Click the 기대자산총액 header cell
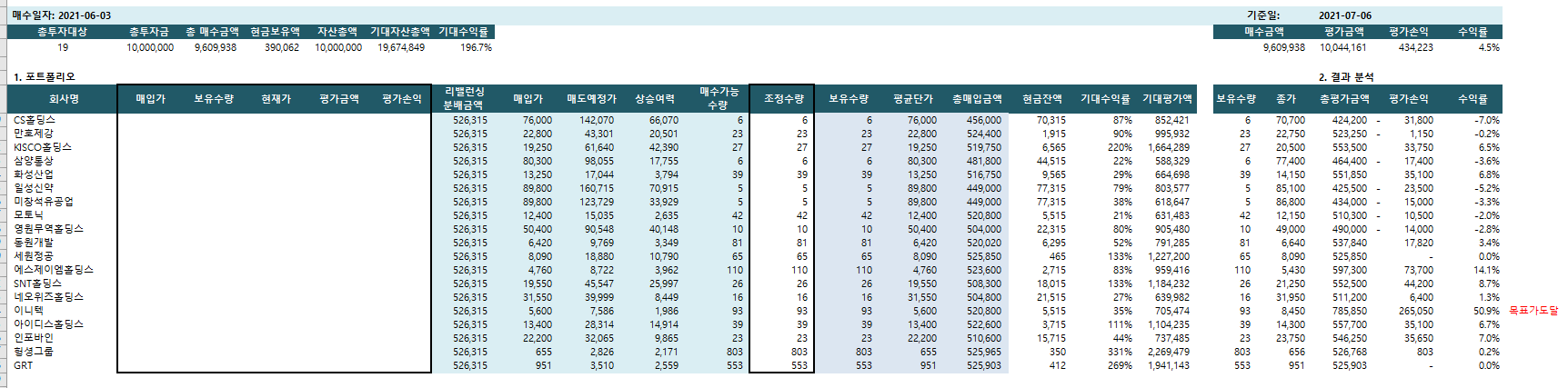Screen dimensions: 1568x388 [x=399, y=32]
